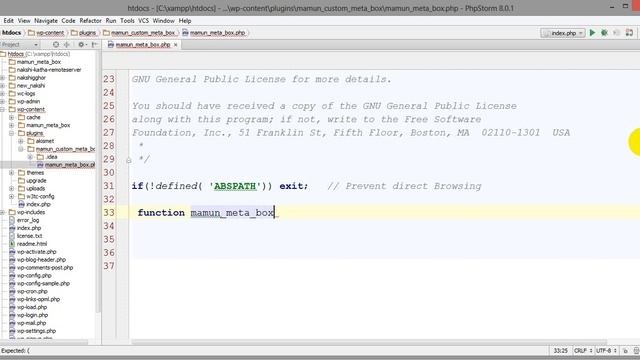This screenshot has width=640, height=360.
Task: Open the Refactor menu
Action: (x=90, y=20)
